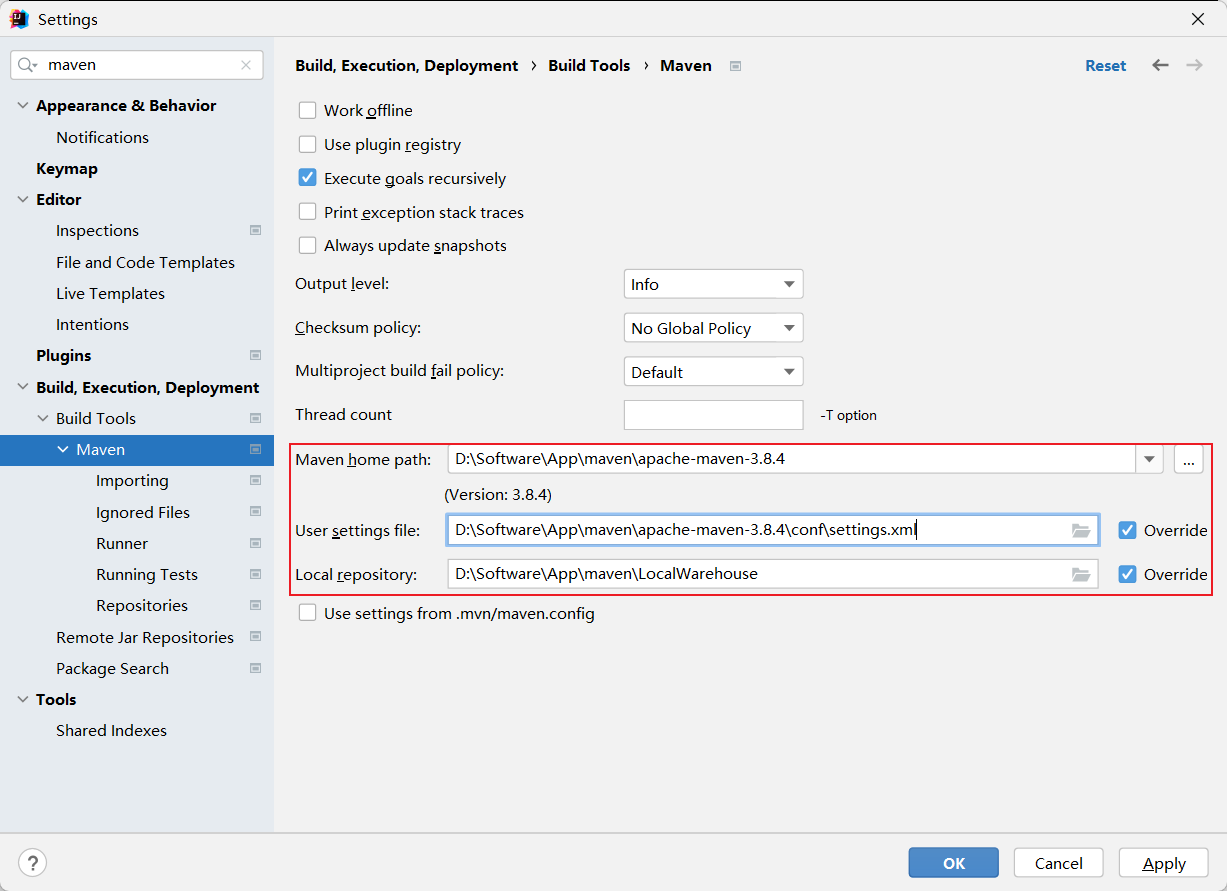Click the help question mark icon
The image size is (1227, 891).
[33, 863]
